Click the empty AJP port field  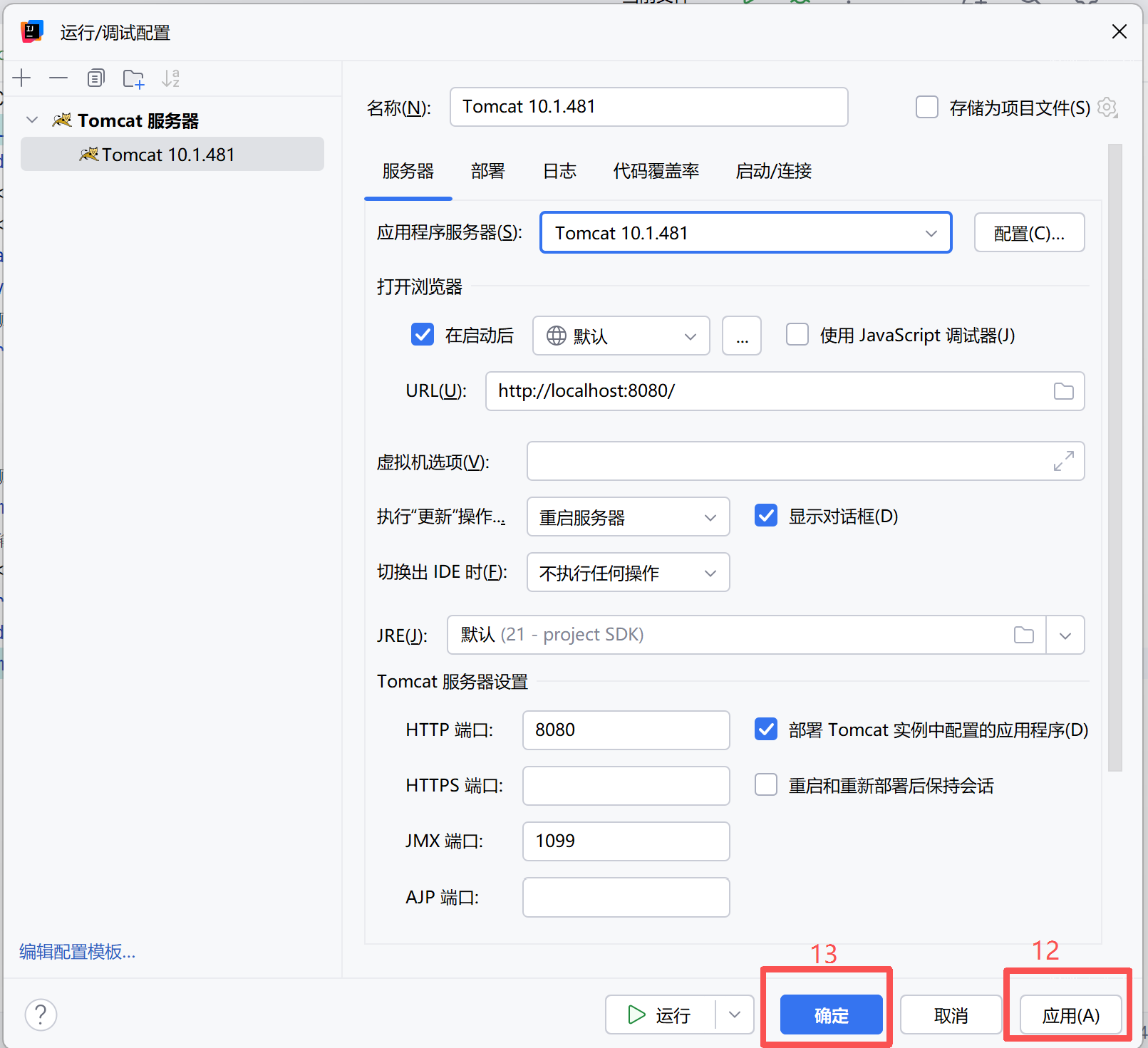point(626,897)
